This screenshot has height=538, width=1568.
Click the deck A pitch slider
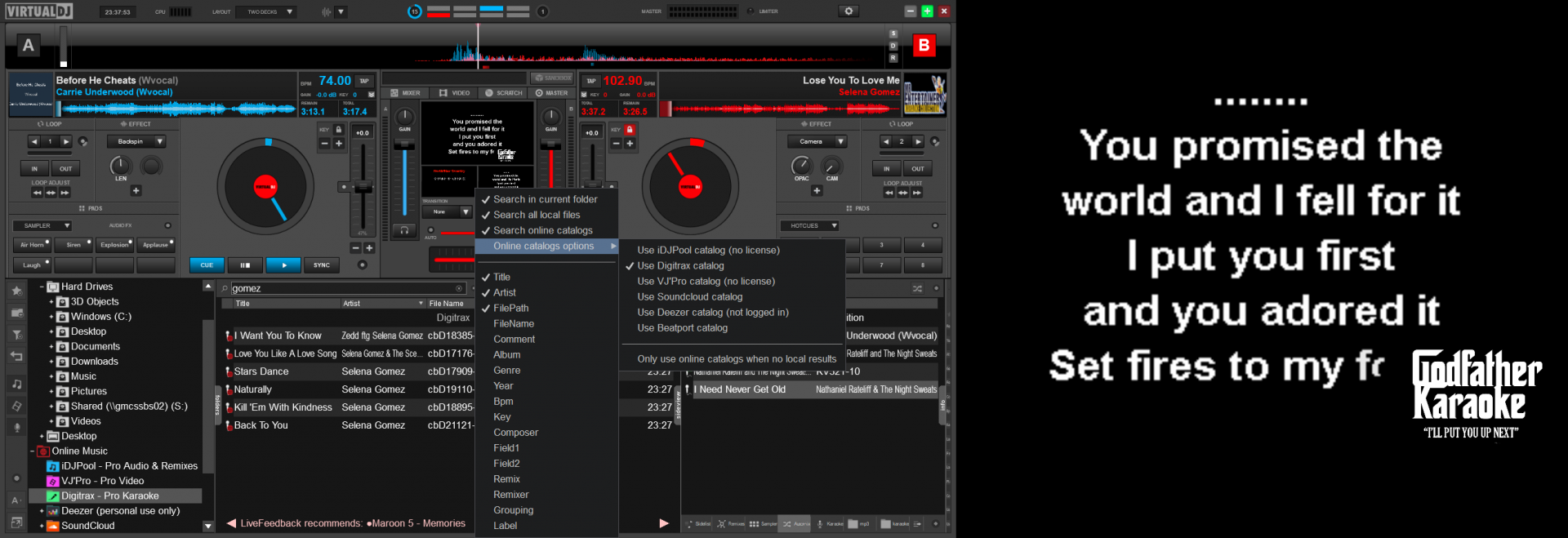[363, 188]
